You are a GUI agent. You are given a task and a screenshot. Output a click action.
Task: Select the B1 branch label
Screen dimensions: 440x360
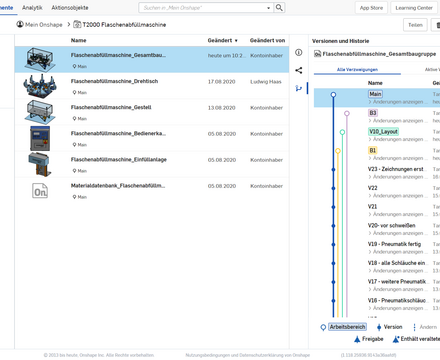[372, 150]
